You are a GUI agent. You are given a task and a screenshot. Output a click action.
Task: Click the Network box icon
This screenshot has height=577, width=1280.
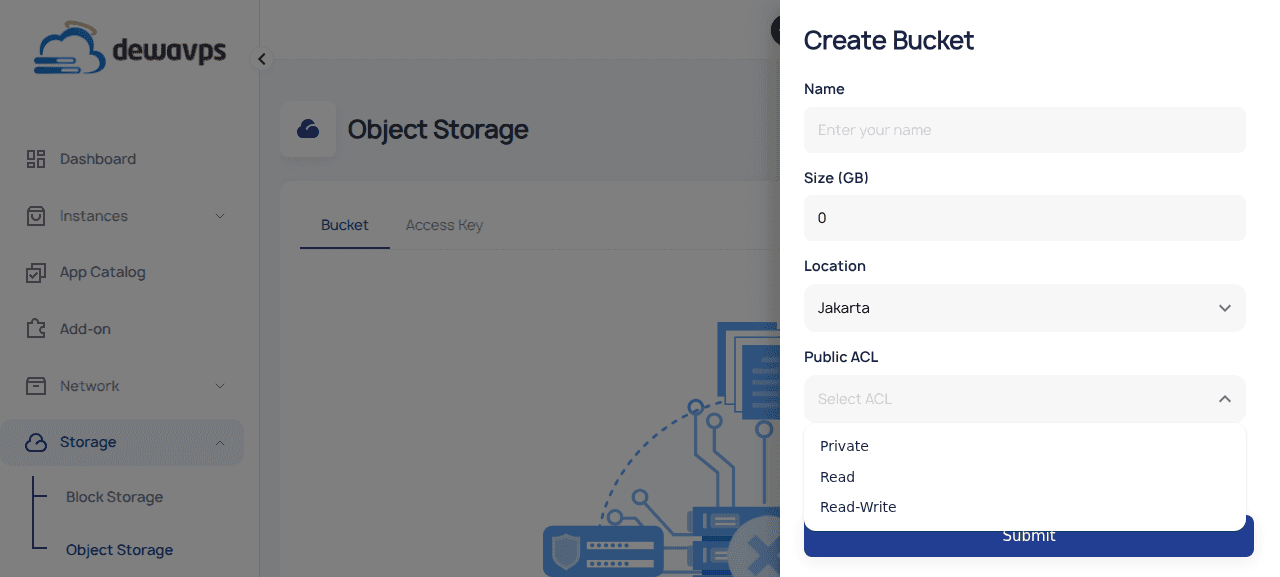36,386
